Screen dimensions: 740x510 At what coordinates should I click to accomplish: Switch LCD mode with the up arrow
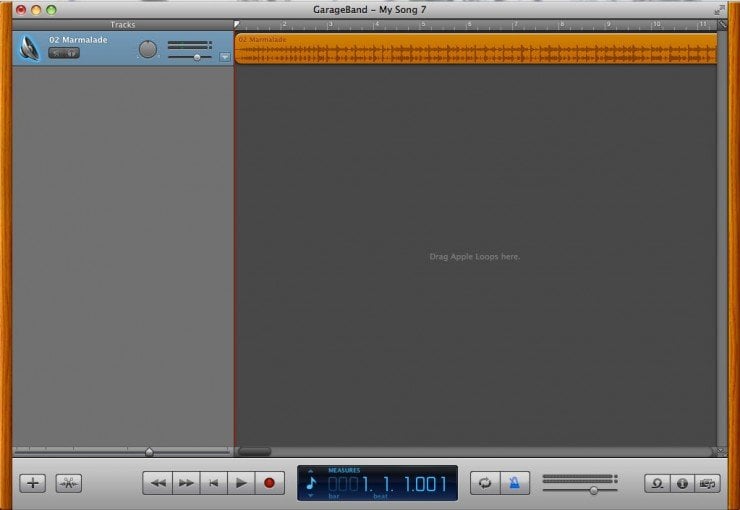[x=311, y=471]
